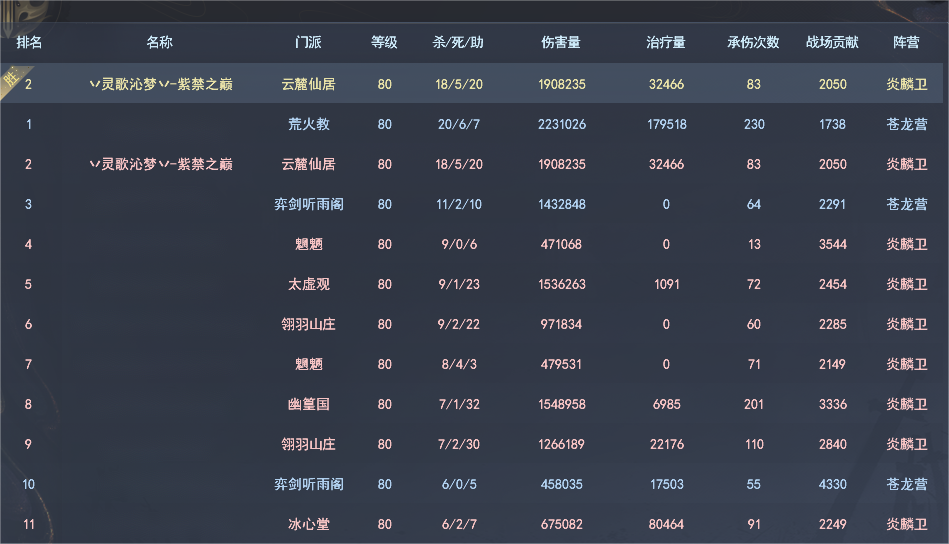Click 苍龙营 faction in rank 1 row
Viewport: 949px width, 544px height.
(907, 124)
